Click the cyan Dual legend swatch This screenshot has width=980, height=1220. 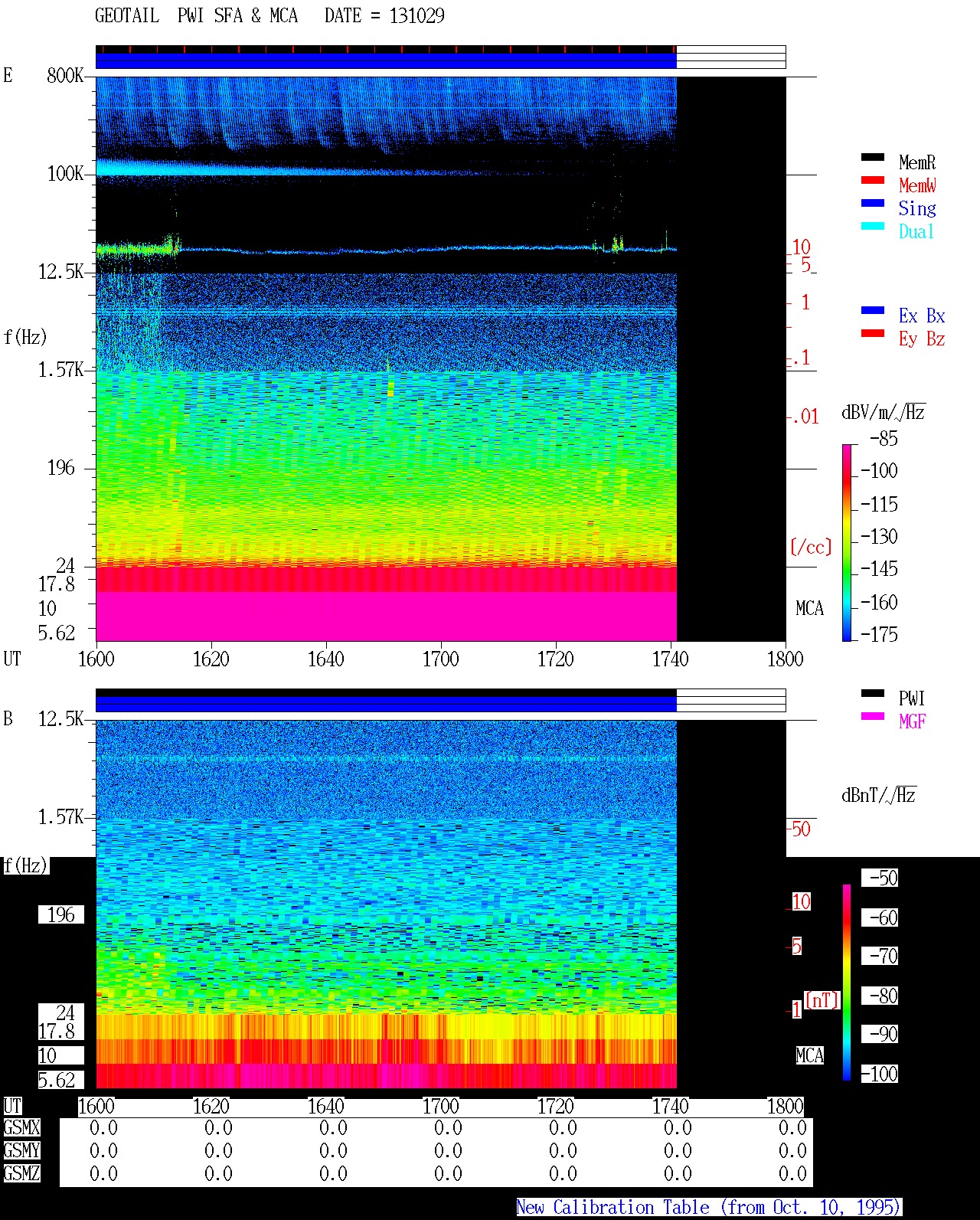click(x=873, y=227)
